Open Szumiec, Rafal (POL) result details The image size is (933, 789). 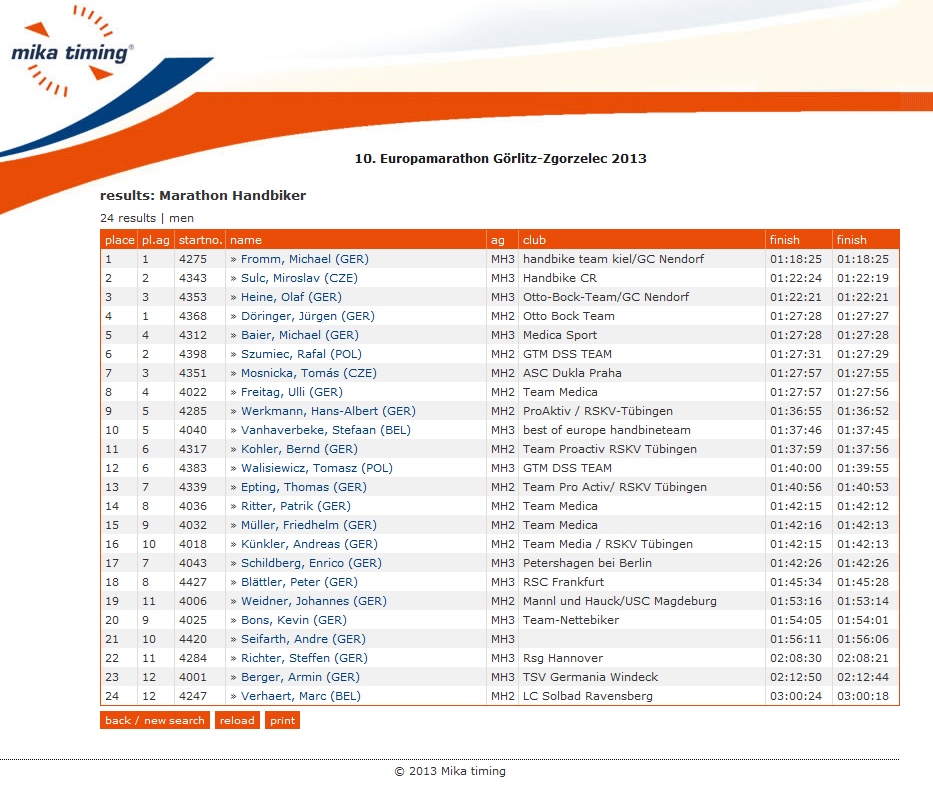click(301, 354)
